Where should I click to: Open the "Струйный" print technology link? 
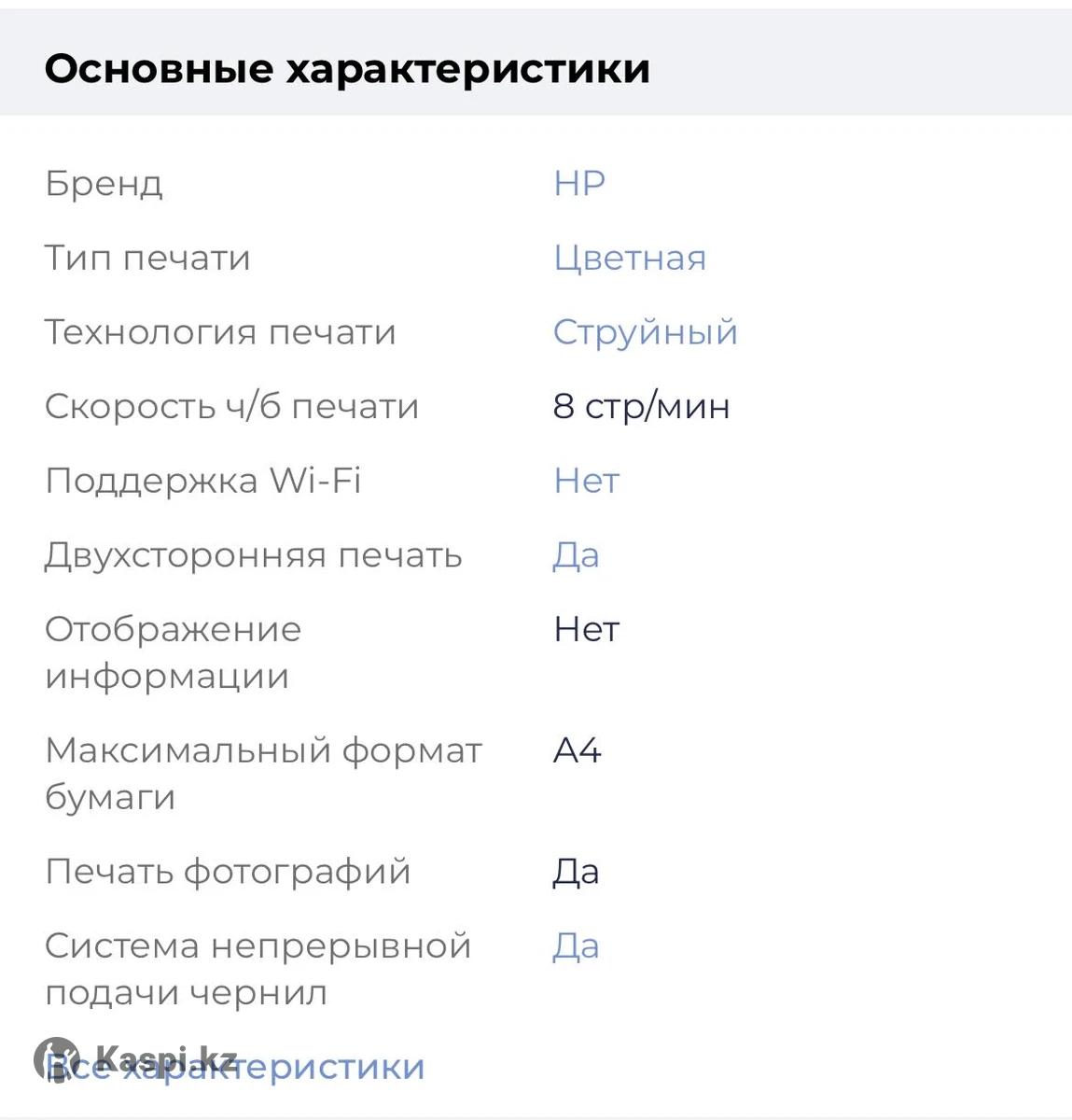[645, 332]
